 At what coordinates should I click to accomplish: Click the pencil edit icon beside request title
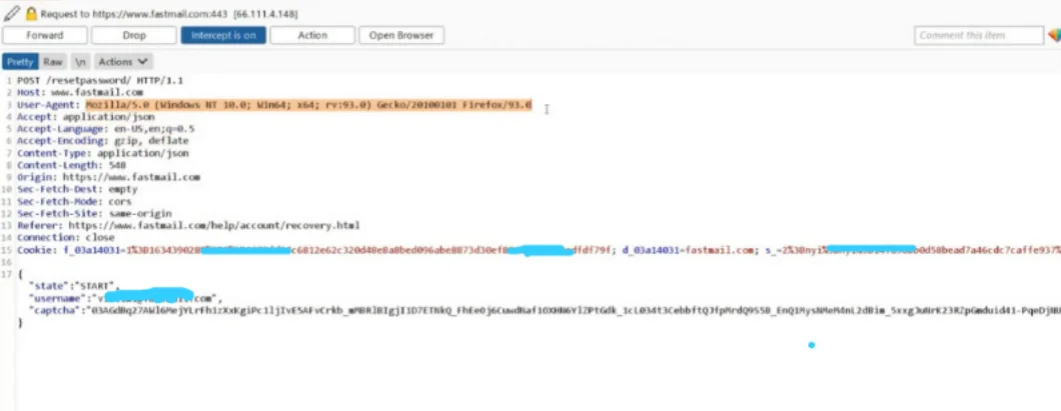click(x=12, y=14)
